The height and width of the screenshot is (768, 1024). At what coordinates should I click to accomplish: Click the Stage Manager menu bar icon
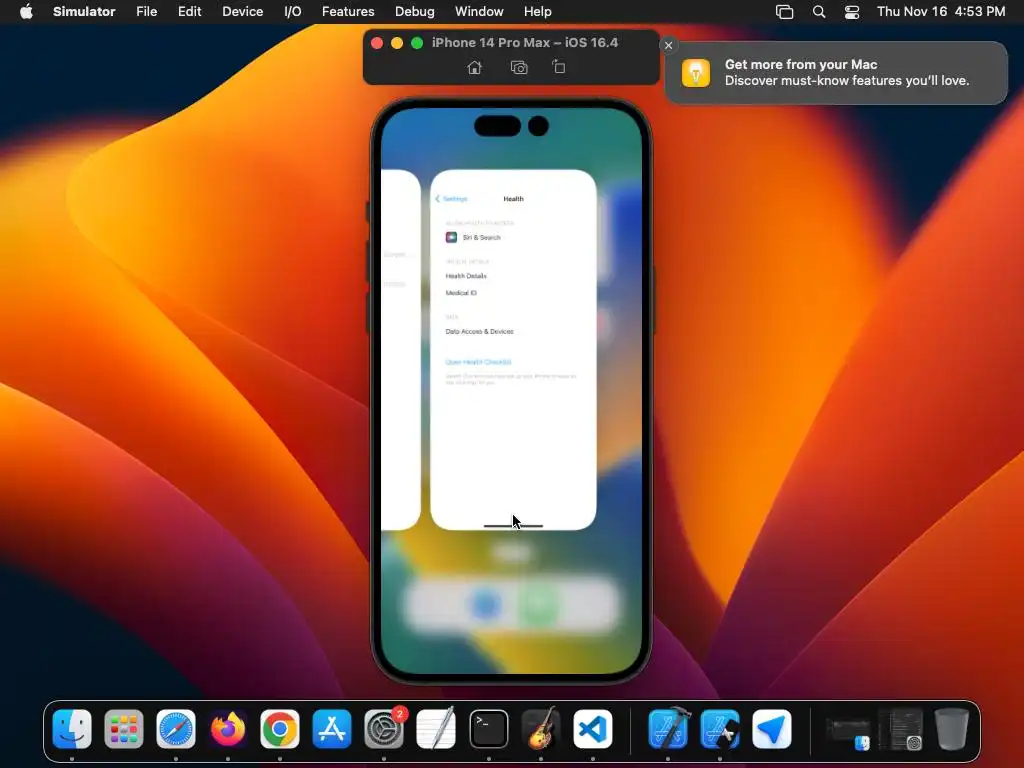point(784,12)
